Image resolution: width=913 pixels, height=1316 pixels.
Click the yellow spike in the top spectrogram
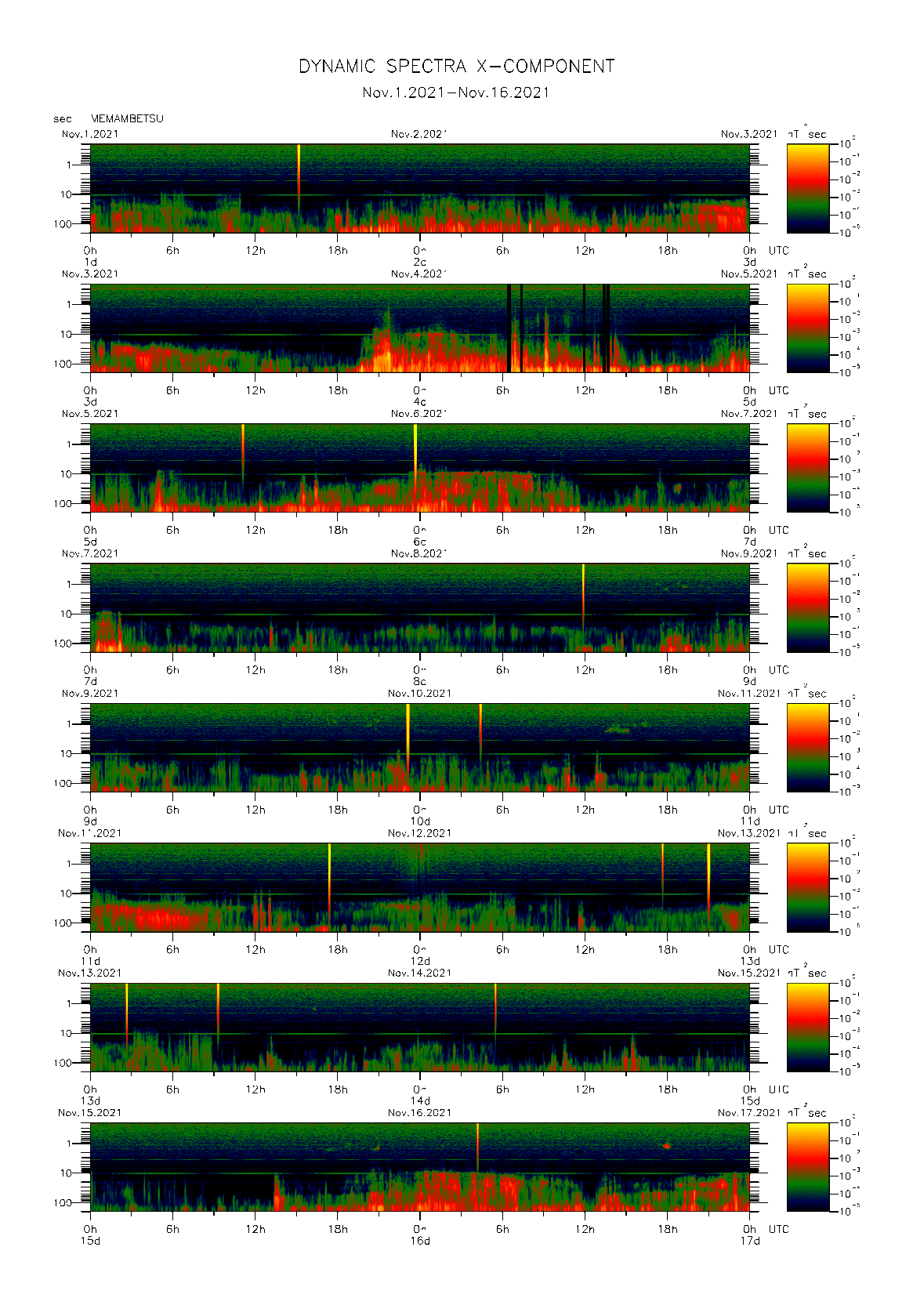click(299, 169)
